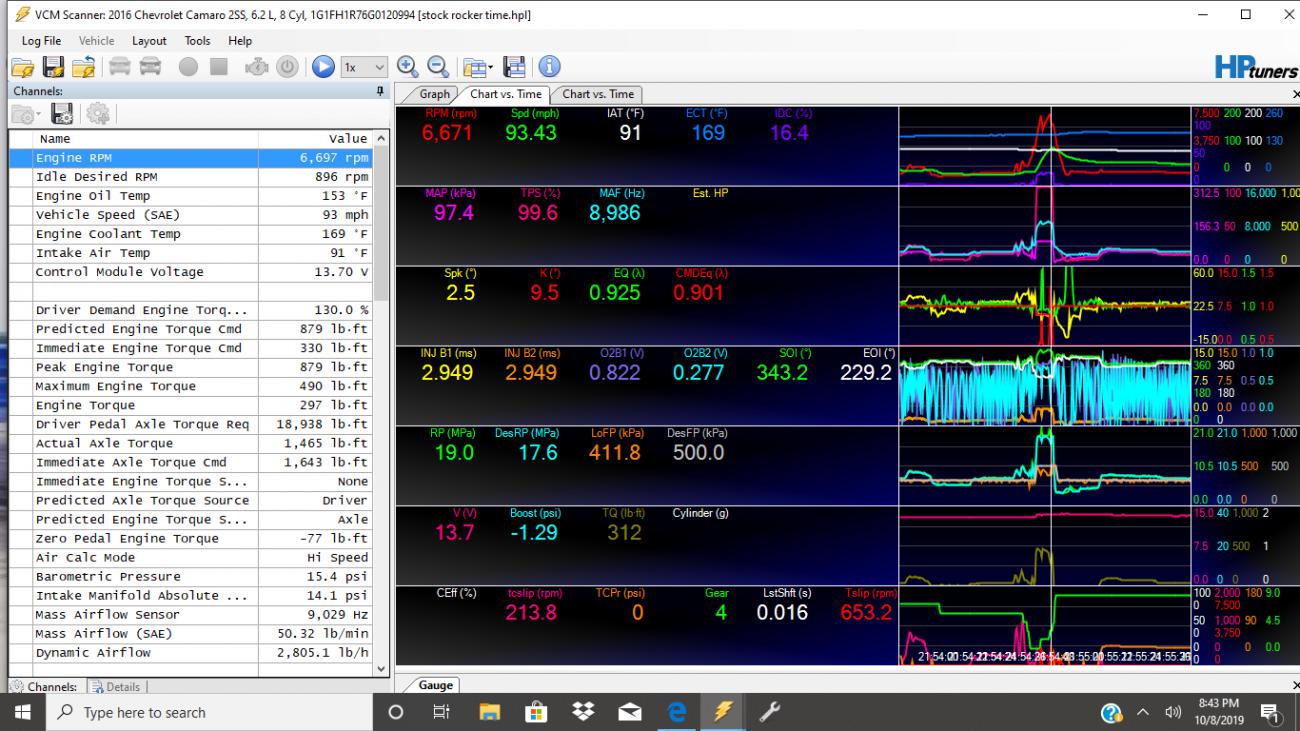Click the save layout icon
The image size is (1300, 731).
pos(515,67)
